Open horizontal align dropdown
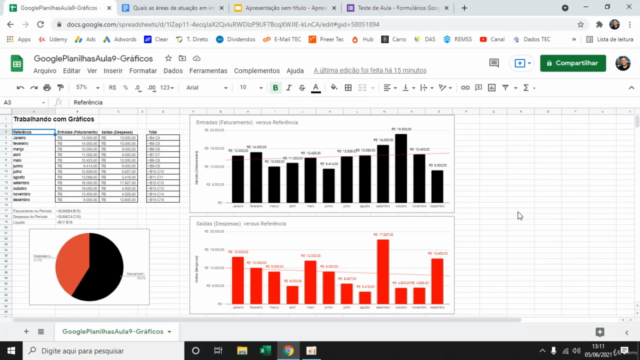The width and height of the screenshot is (640, 360). (x=390, y=88)
